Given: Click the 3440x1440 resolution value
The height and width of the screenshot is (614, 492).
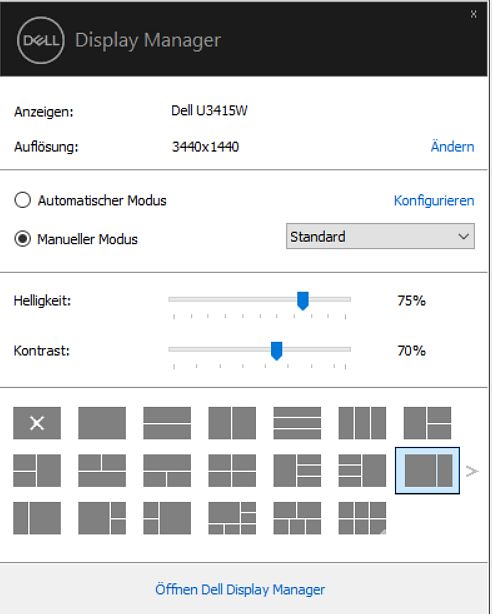Looking at the screenshot, I should (x=205, y=146).
